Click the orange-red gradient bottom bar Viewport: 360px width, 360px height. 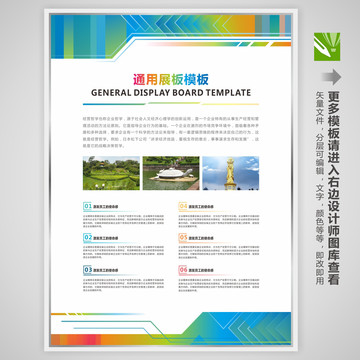pyautogui.click(x=113, y=339)
